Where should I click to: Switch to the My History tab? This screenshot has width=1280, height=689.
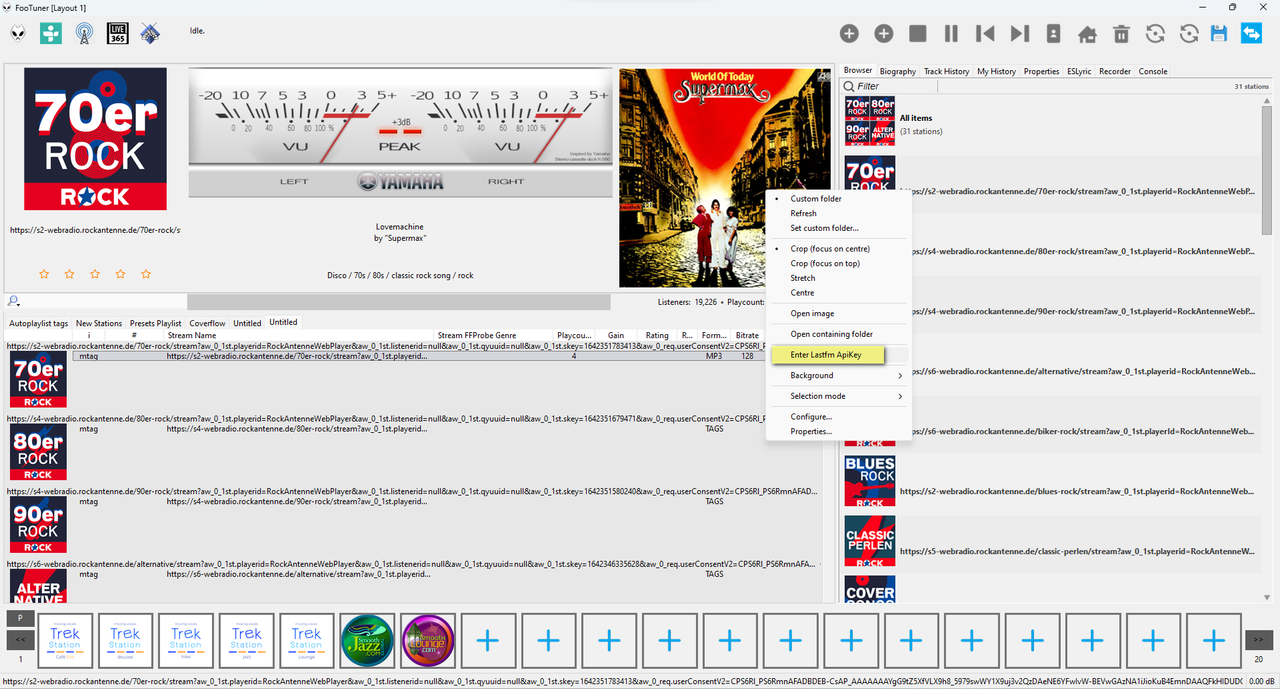tap(996, 71)
